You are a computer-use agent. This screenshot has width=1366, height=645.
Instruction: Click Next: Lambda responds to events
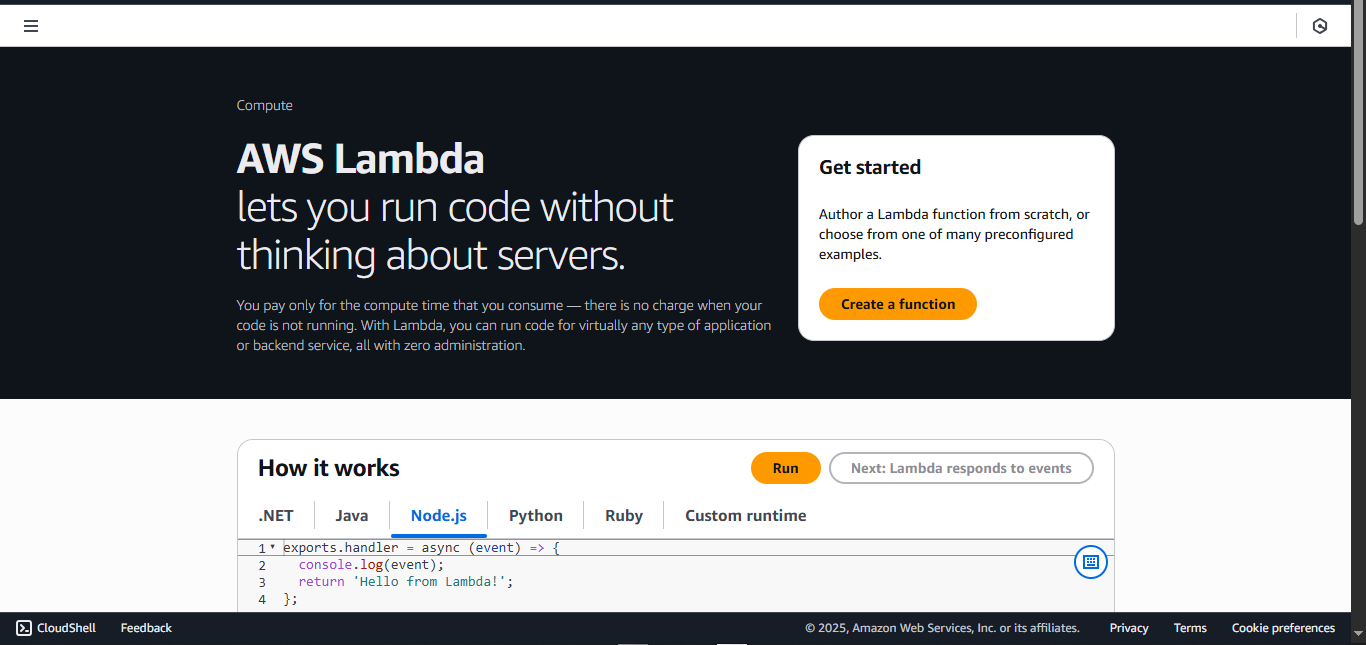[961, 468]
